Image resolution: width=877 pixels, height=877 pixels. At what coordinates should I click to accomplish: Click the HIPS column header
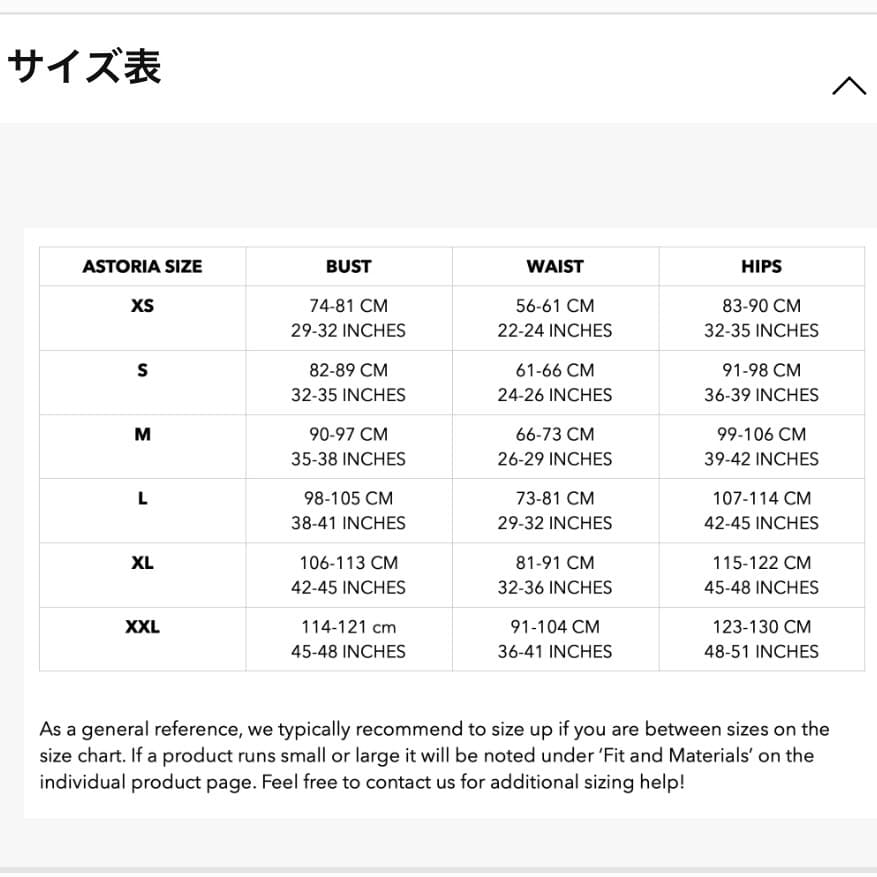(x=761, y=266)
